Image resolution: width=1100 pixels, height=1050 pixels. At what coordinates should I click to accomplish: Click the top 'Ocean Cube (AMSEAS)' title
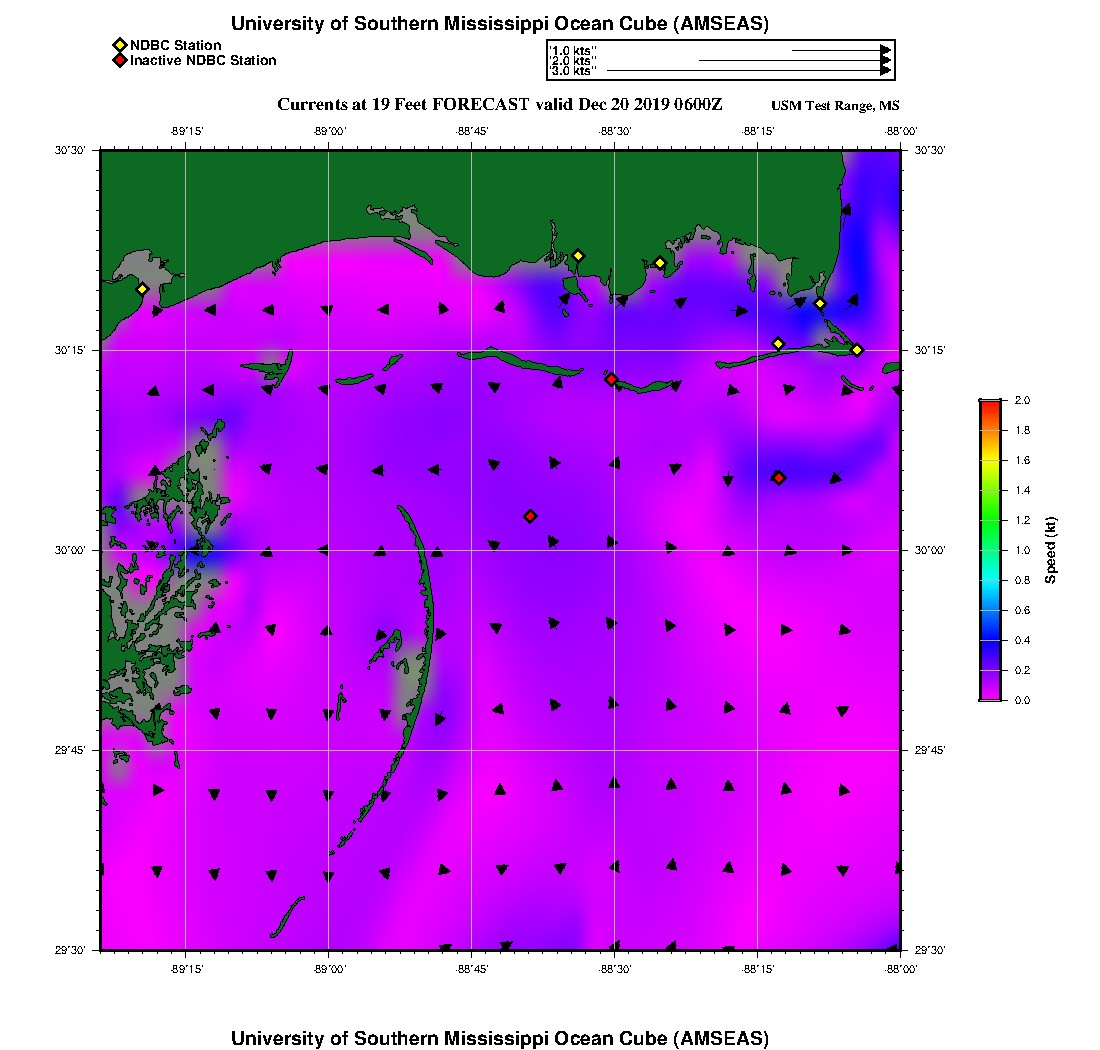[499, 24]
